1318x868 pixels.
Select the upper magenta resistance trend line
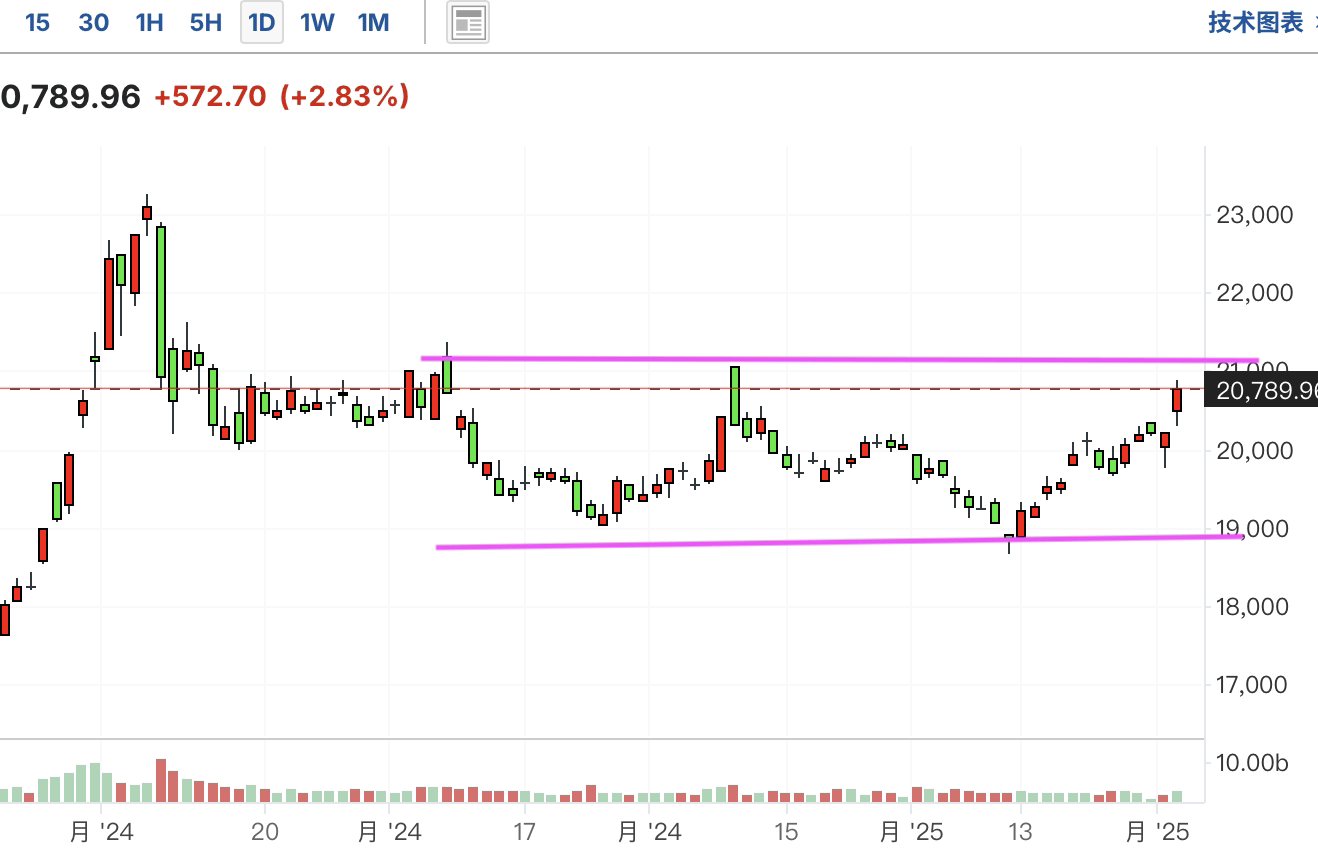[x=840, y=359]
